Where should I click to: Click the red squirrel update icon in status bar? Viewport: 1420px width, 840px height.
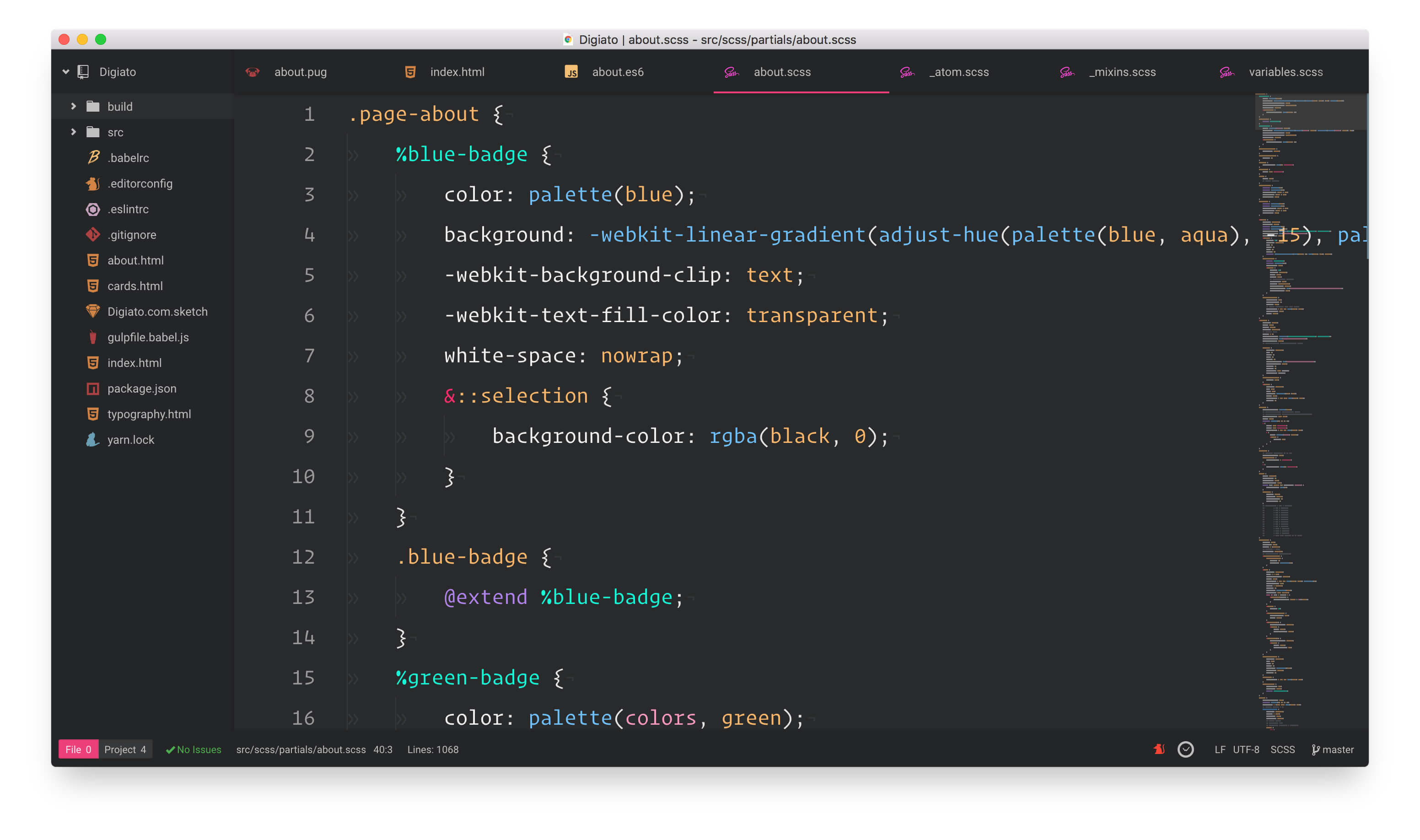(1159, 749)
